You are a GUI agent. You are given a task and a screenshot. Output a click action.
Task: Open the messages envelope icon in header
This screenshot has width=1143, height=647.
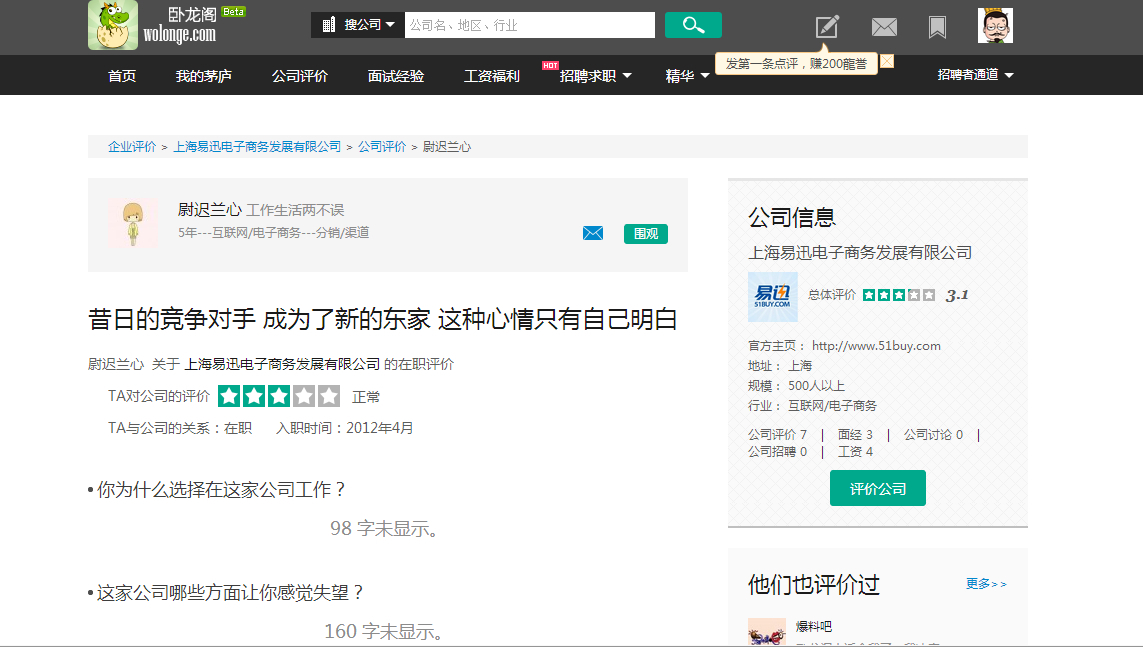pos(884,27)
